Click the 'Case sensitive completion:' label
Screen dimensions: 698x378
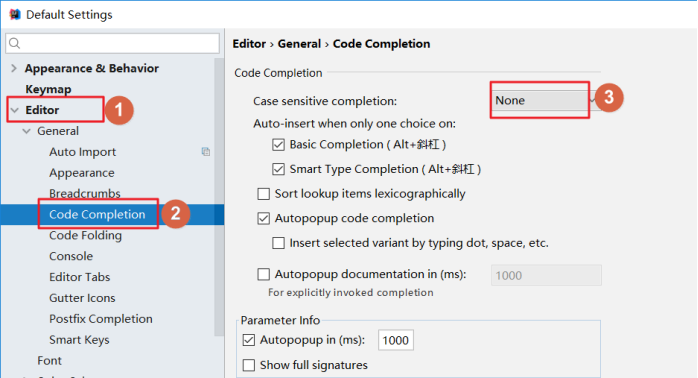point(325,101)
